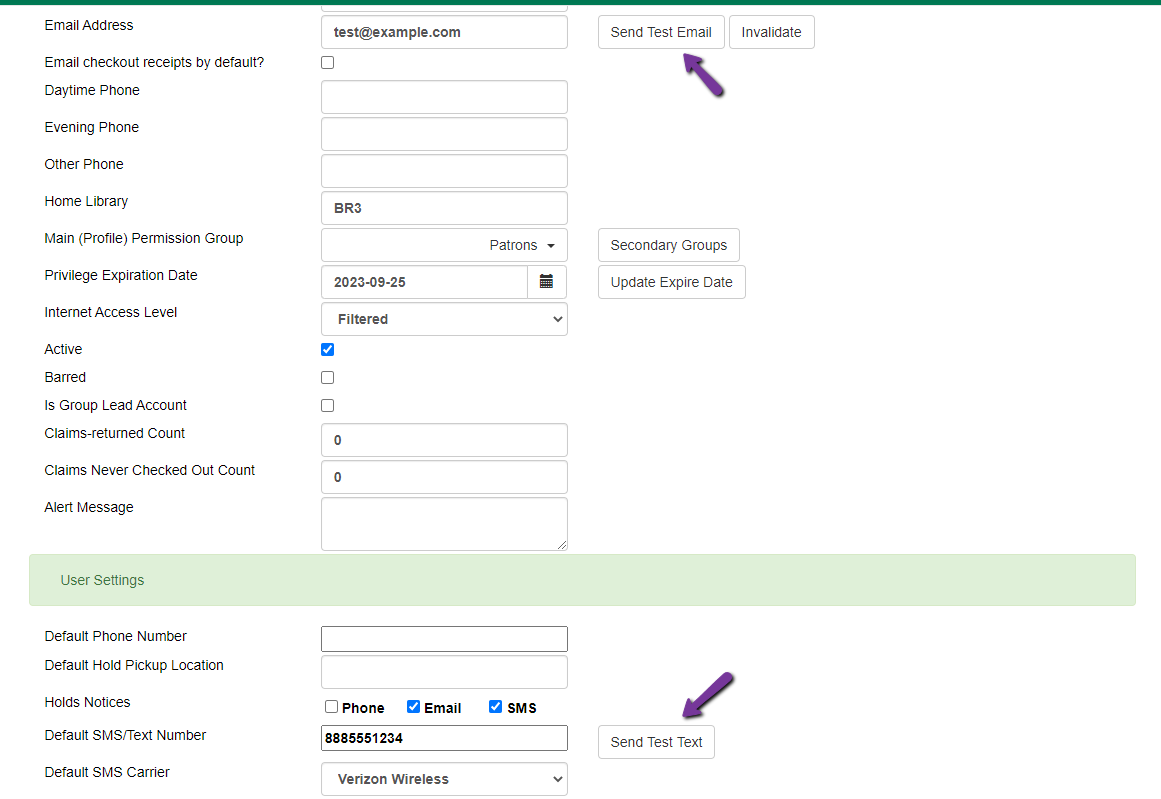Click the Privilege Expiration Date label
1161x799 pixels.
click(x=121, y=275)
